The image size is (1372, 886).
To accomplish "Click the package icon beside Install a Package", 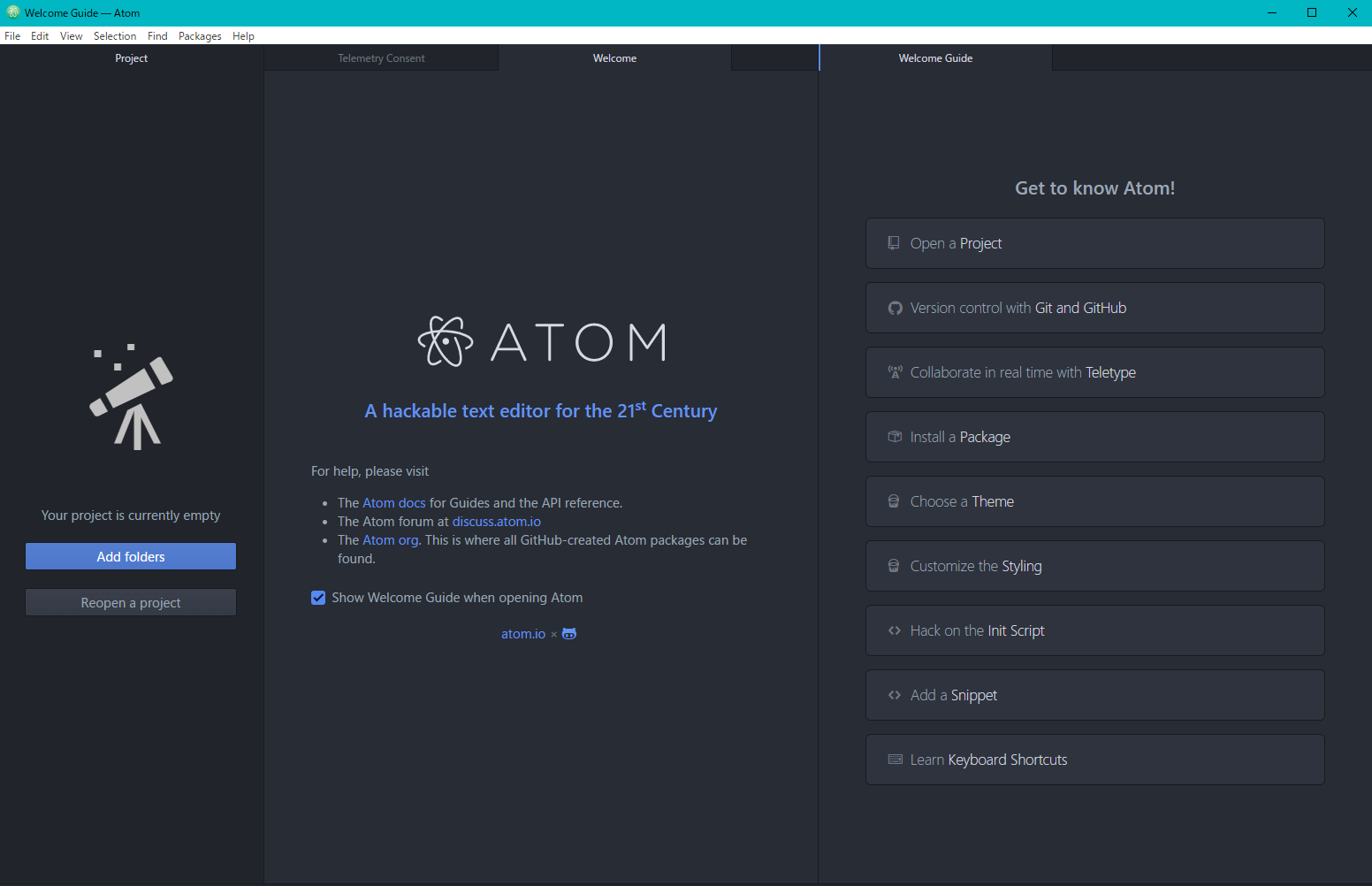I will click(x=895, y=437).
